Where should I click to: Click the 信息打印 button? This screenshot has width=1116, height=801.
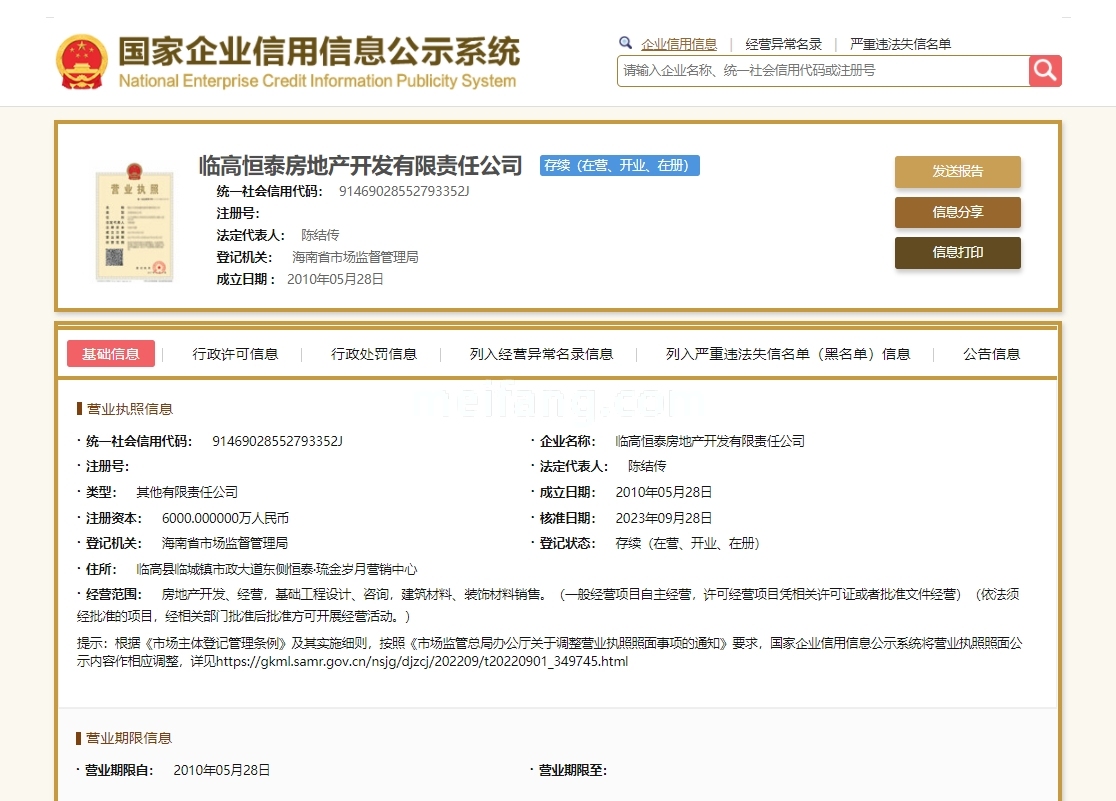pyautogui.click(x=957, y=253)
